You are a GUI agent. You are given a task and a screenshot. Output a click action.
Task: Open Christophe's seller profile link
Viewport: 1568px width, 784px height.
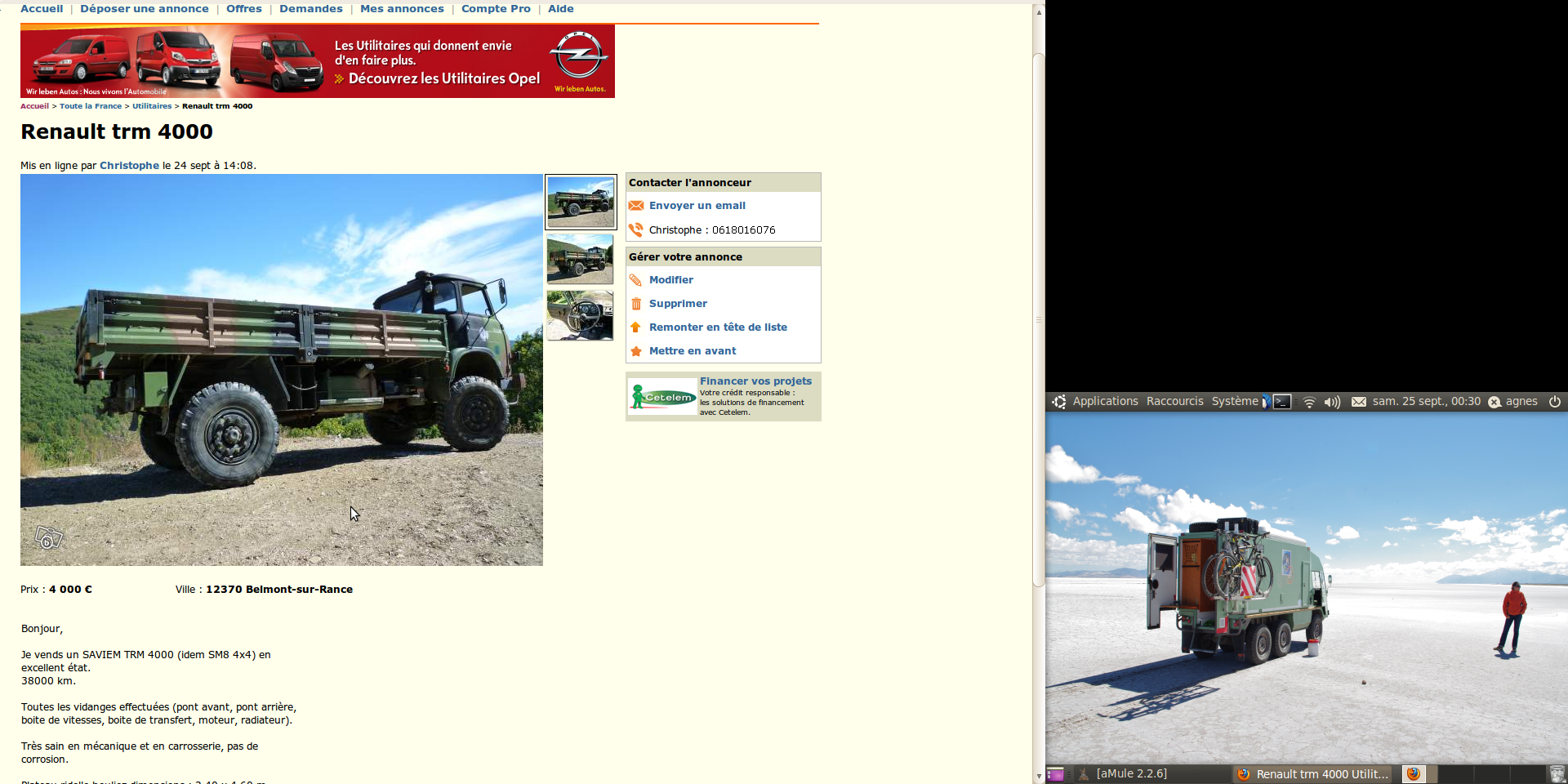pyautogui.click(x=129, y=166)
